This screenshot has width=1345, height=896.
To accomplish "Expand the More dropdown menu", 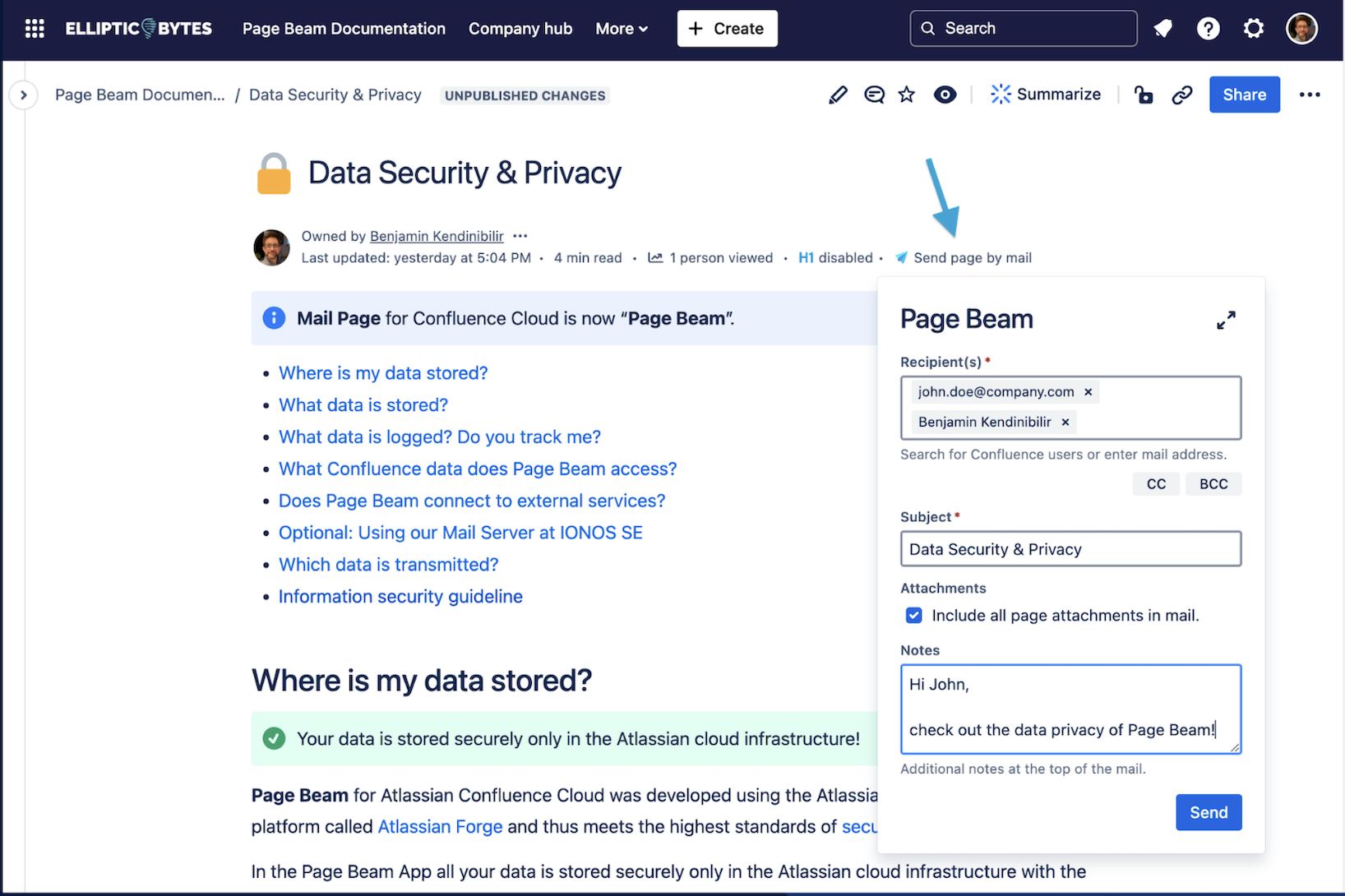I will pos(622,29).
